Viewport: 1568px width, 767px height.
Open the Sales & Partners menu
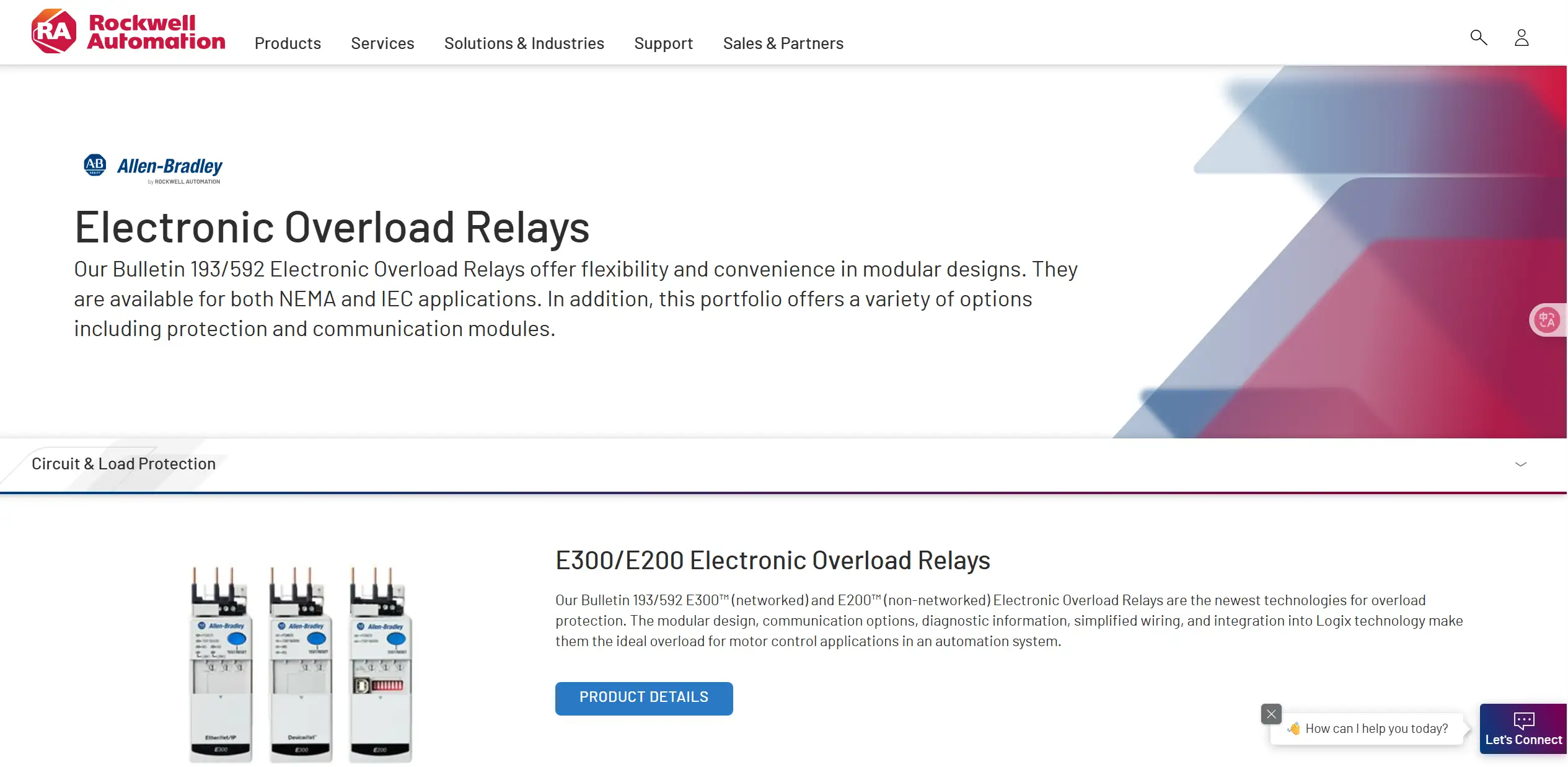(783, 43)
